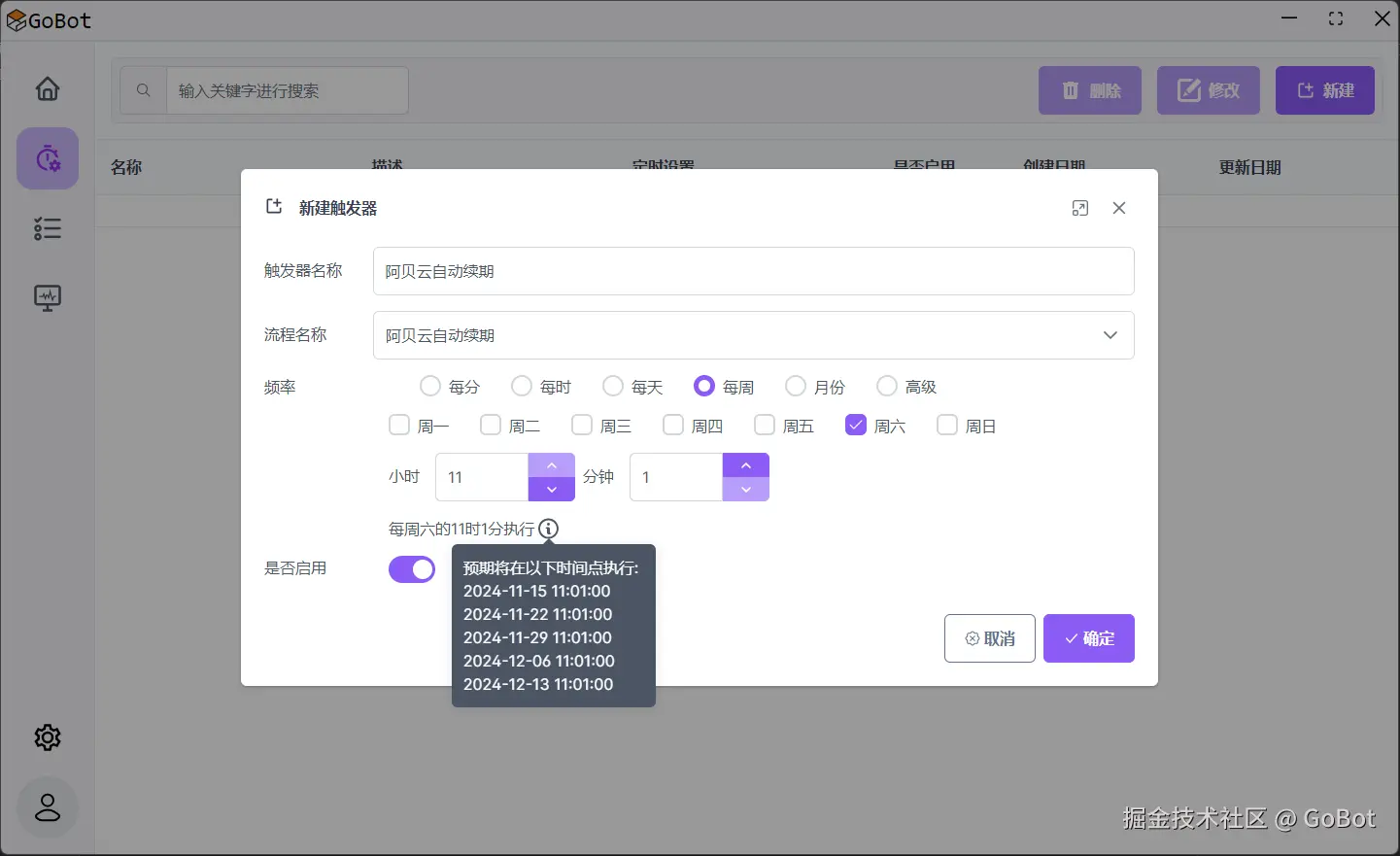The height and width of the screenshot is (856, 1400).
Task: Open the task list sidebar icon
Action: [47, 228]
